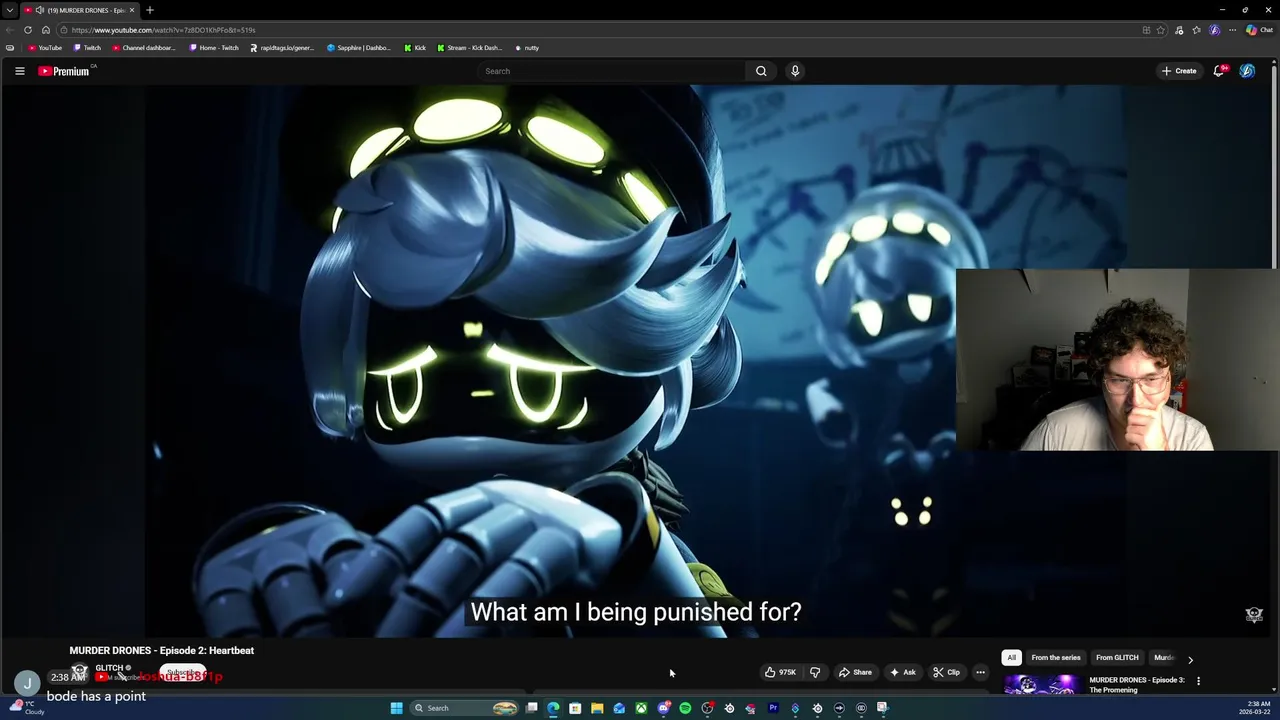The image size is (1280, 720).
Task: Open more actions ellipsis below video
Action: coord(980,672)
